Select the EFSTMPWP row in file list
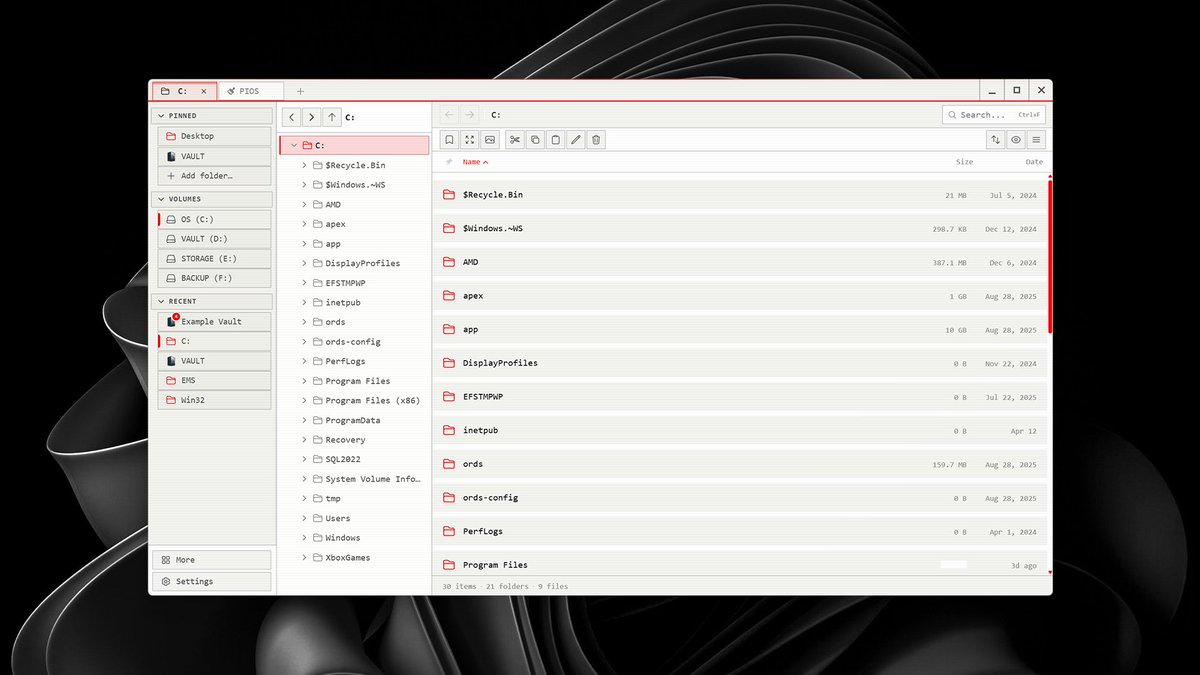 coord(742,397)
